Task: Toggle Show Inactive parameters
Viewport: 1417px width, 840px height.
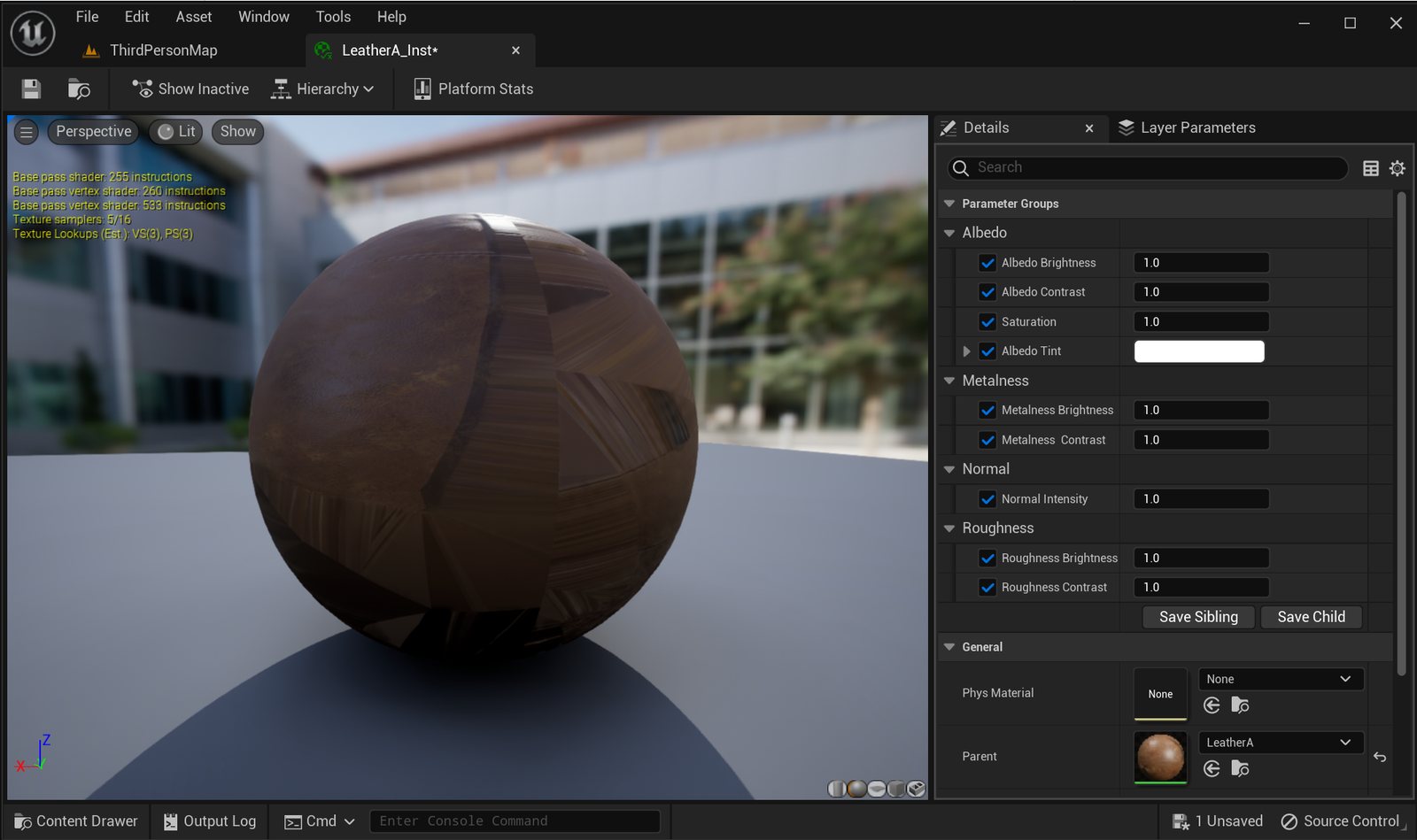Action: [190, 89]
